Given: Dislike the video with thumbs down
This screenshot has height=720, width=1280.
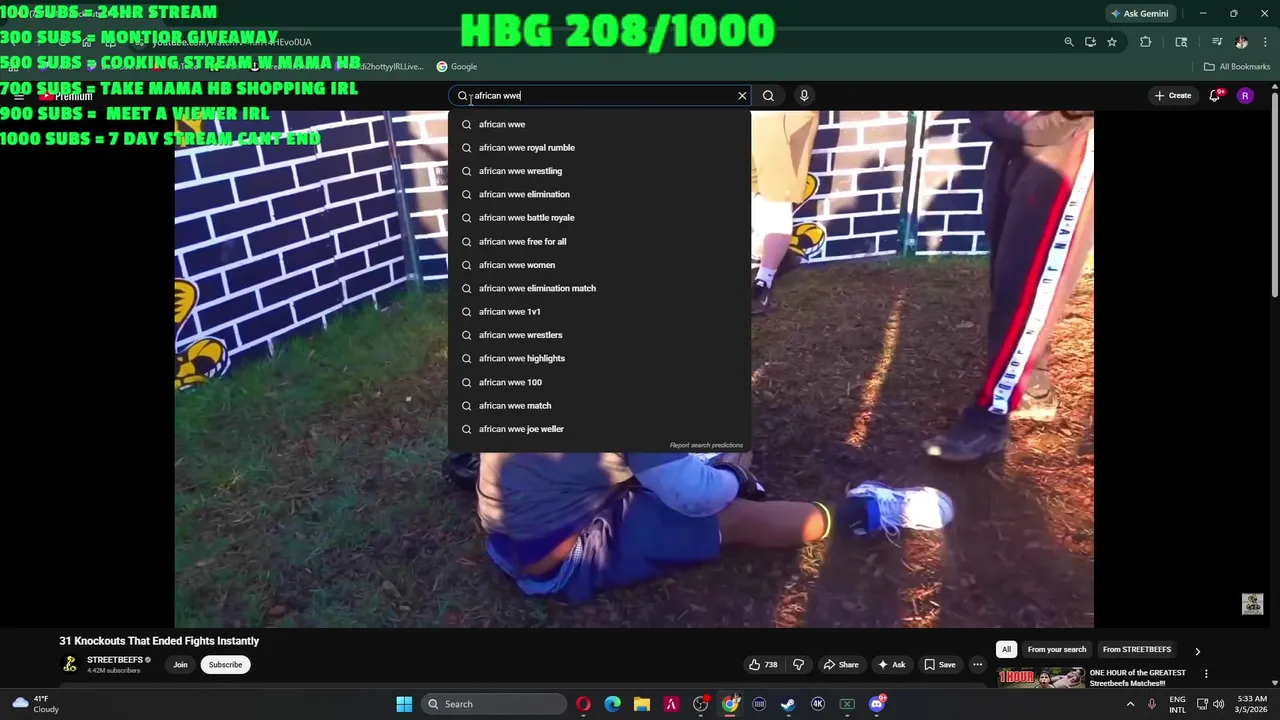Looking at the screenshot, I should point(798,665).
